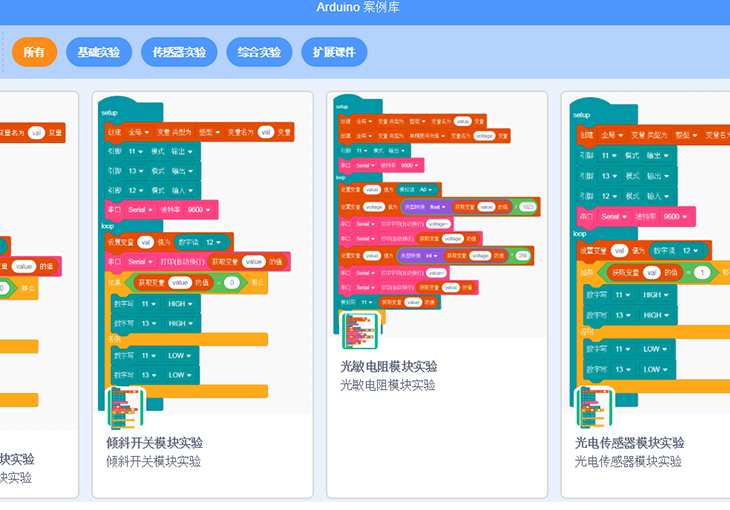Open the 整型 type dropdown in 倾斜开关 card
Screen dimensions: 730x510
tap(209, 132)
